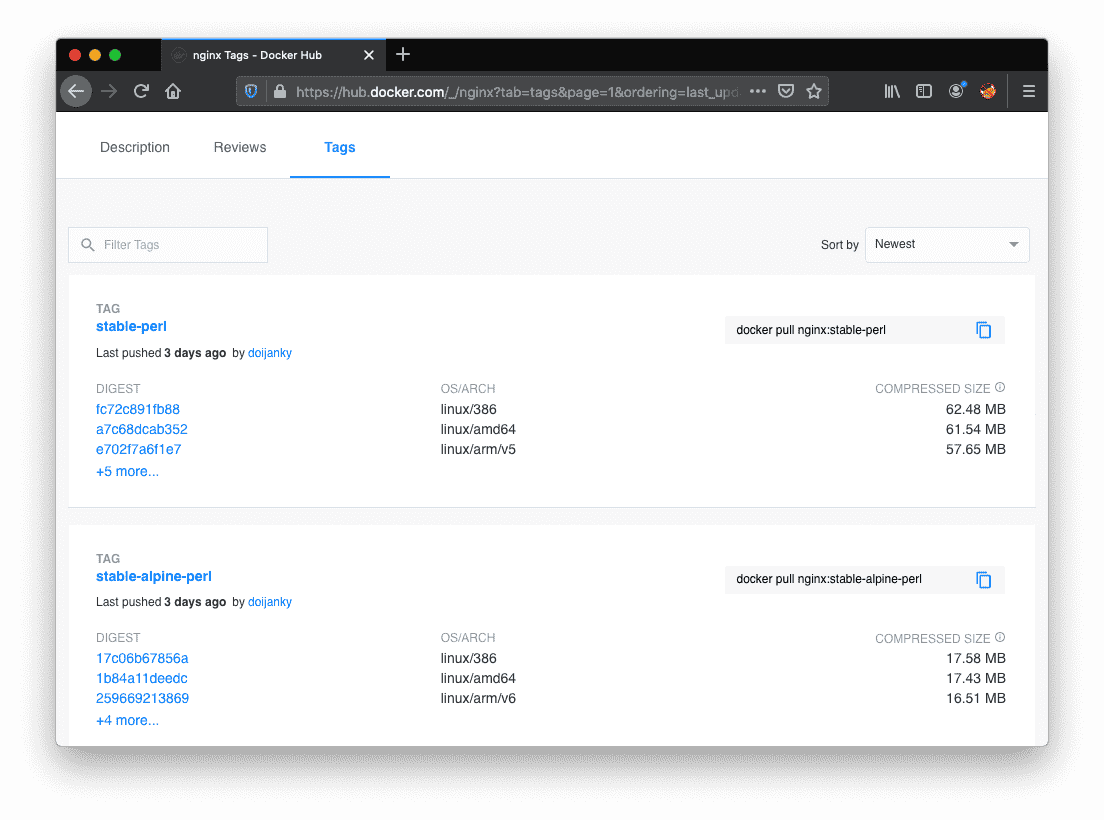The width and height of the screenshot is (1104, 820).
Task: Expand +5 more digests for stable-perl
Action: tap(127, 472)
